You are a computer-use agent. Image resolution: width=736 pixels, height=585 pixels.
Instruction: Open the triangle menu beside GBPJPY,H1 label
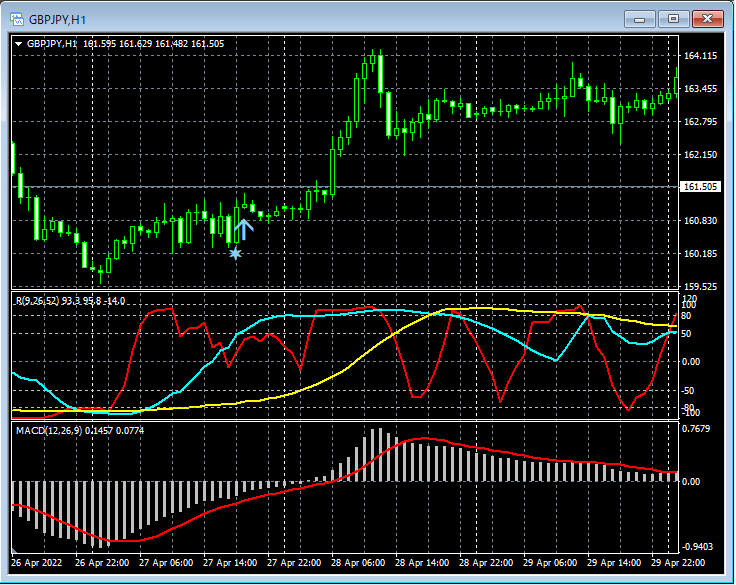19,43
